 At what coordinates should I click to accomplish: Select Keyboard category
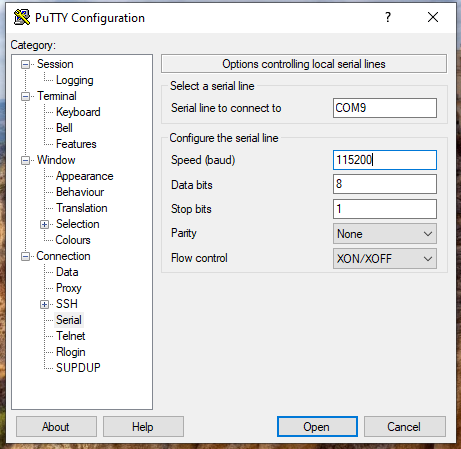(x=78, y=112)
